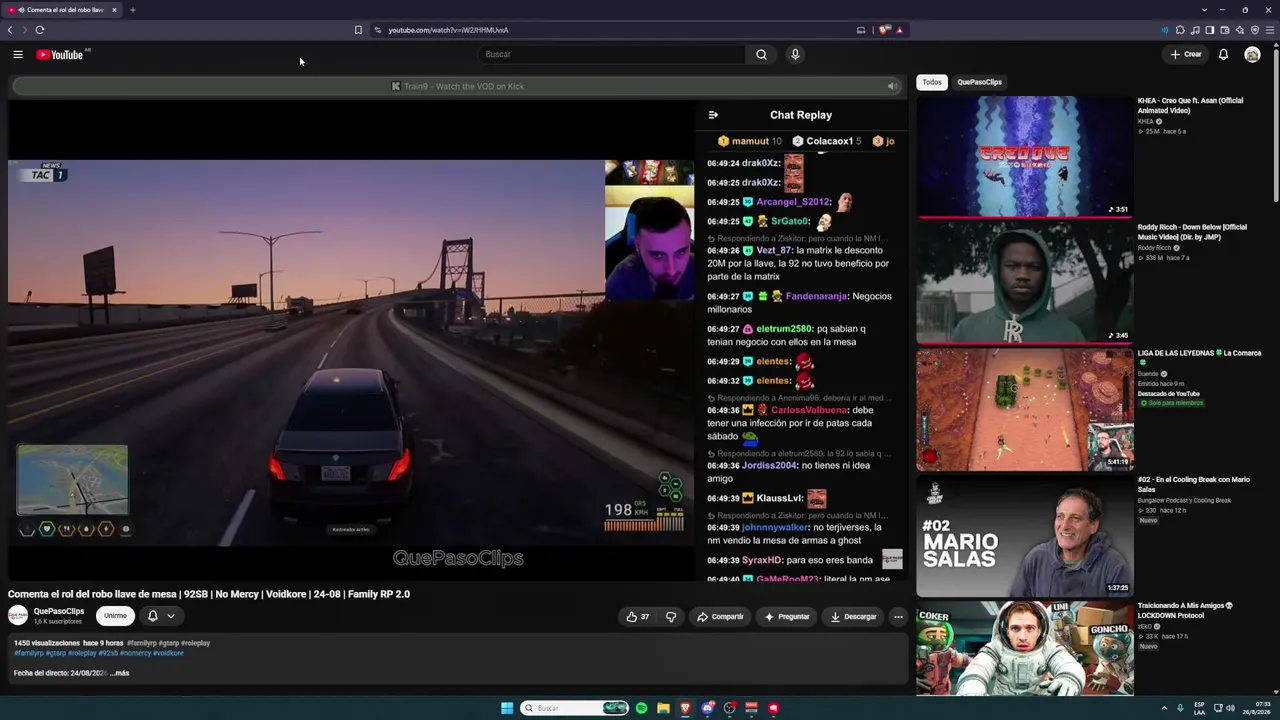The width and height of the screenshot is (1280, 720).
Task: Open the browser main menu icon
Action: coord(1270,30)
